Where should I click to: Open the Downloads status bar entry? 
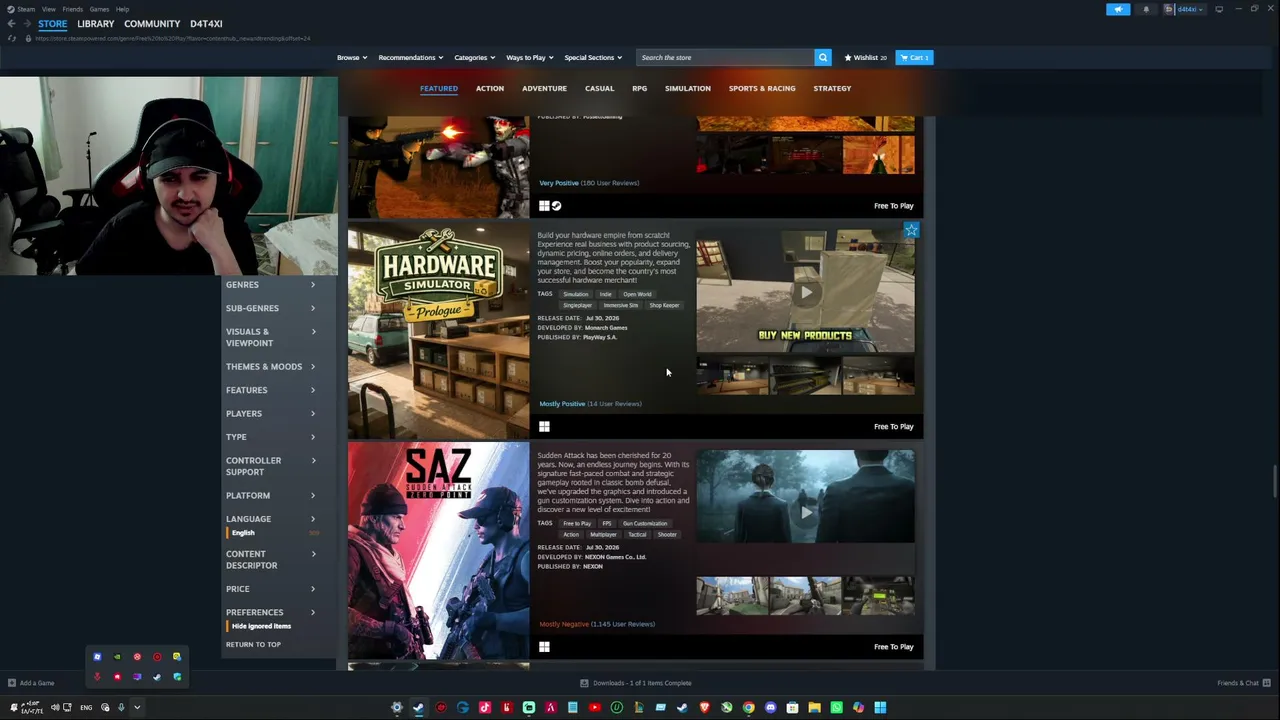[636, 683]
